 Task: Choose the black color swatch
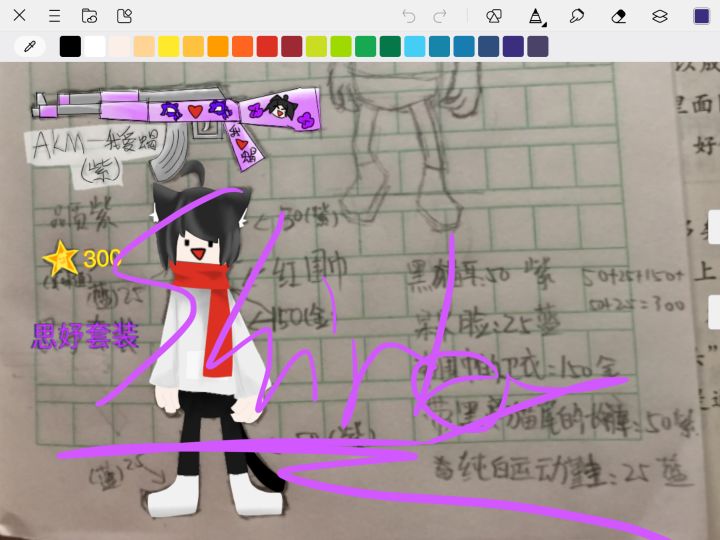(70, 46)
